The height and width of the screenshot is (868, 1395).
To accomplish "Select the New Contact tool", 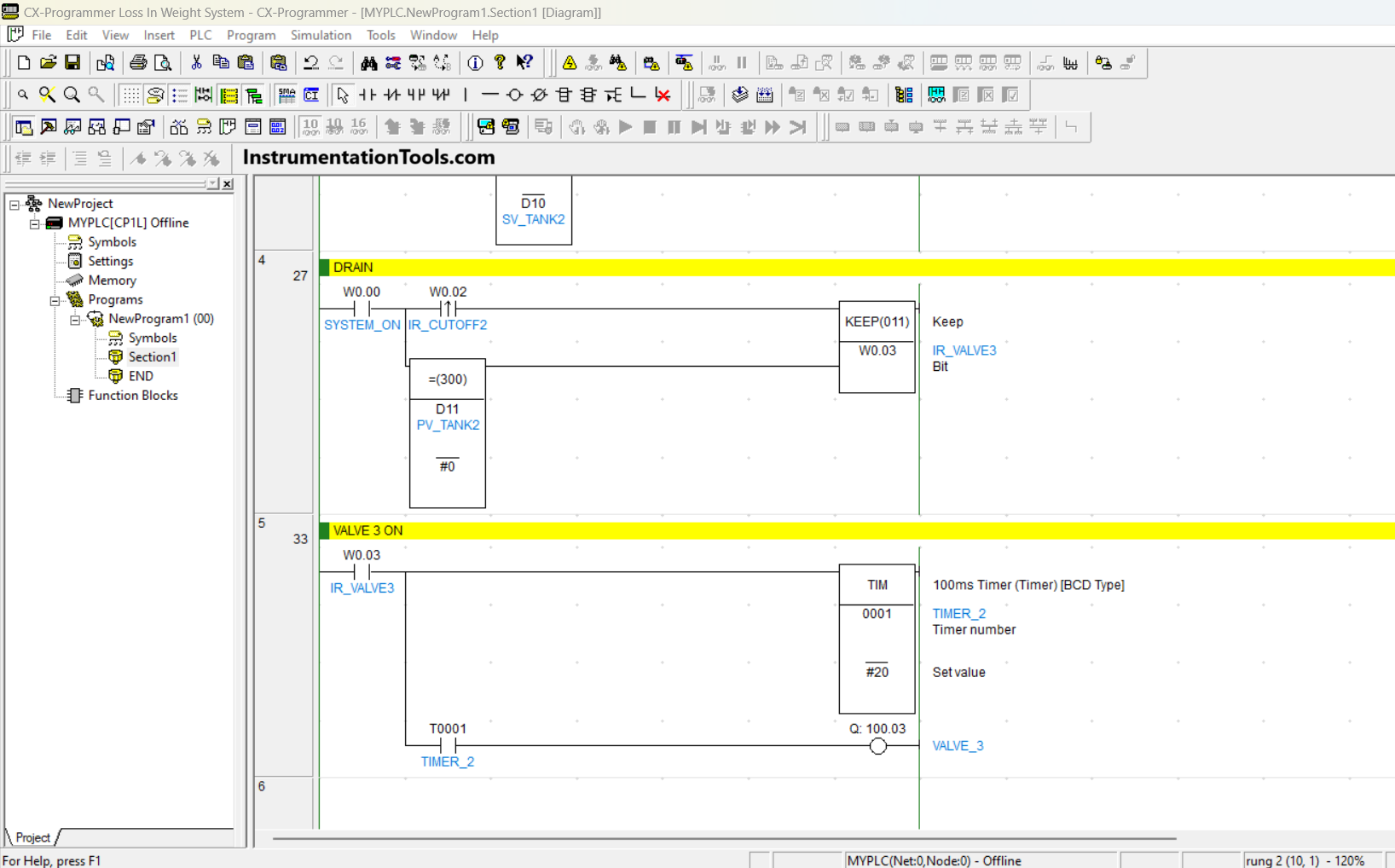I will pos(368,95).
